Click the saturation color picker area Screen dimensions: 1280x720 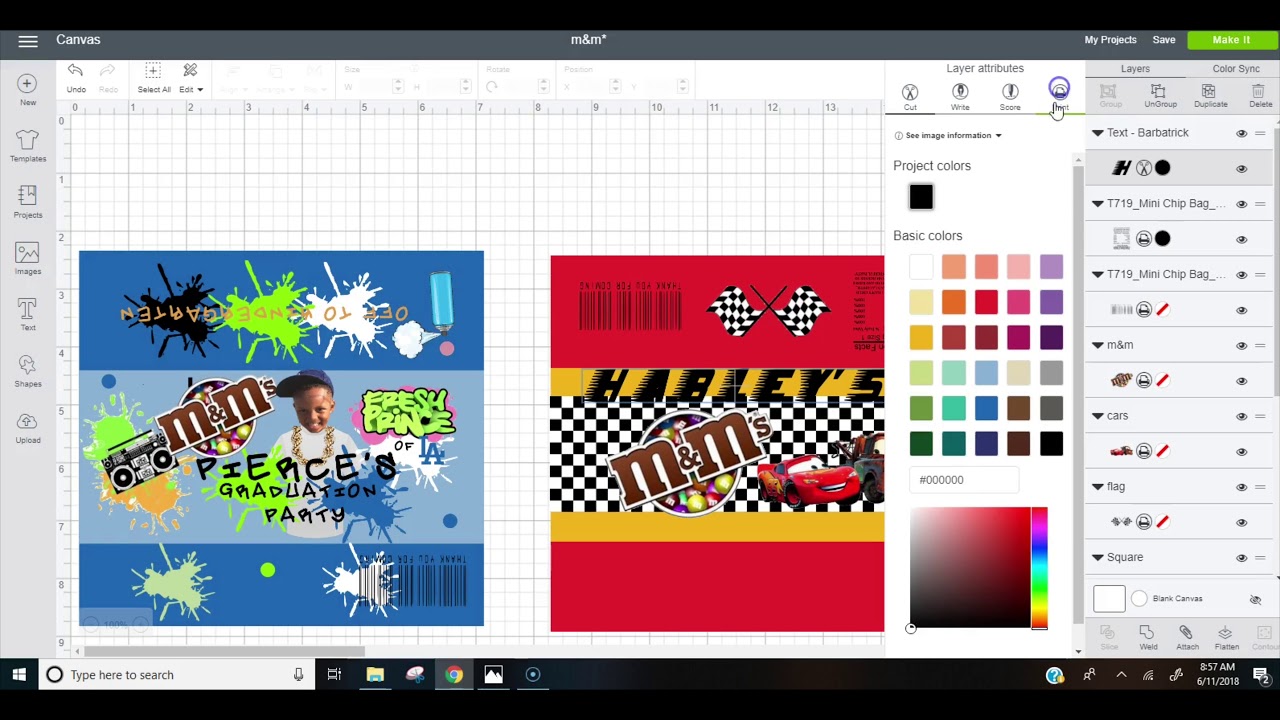pos(970,568)
